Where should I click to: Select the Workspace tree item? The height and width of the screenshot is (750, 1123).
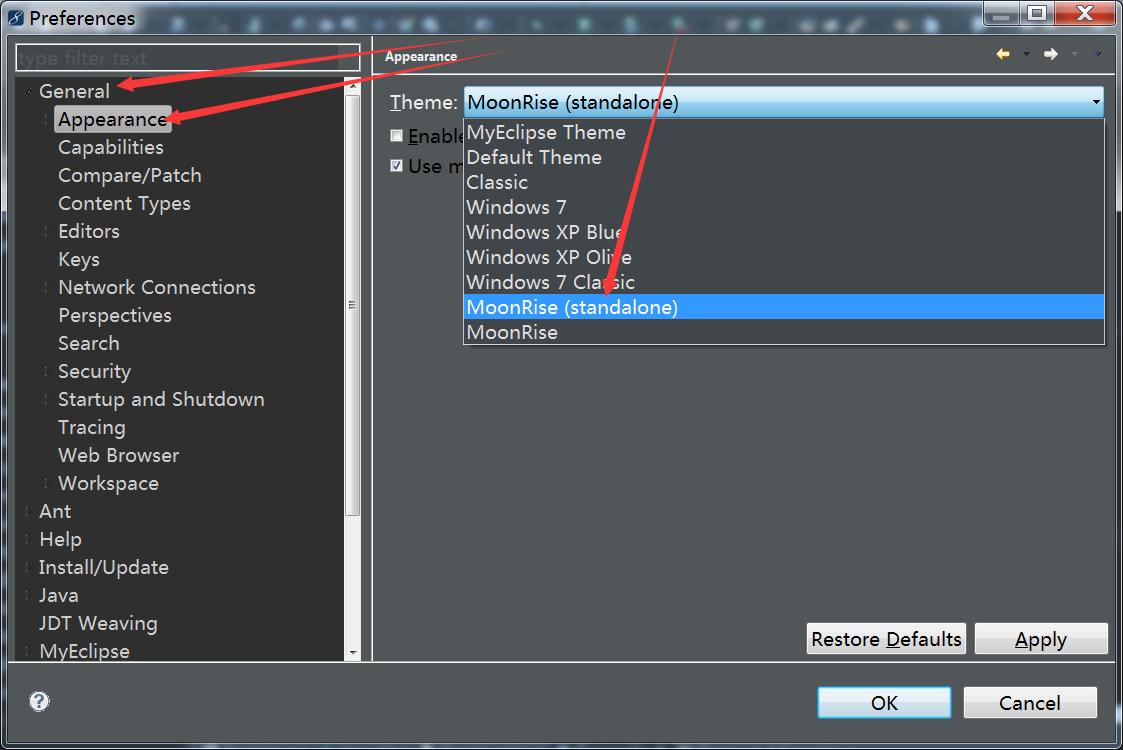click(x=108, y=483)
